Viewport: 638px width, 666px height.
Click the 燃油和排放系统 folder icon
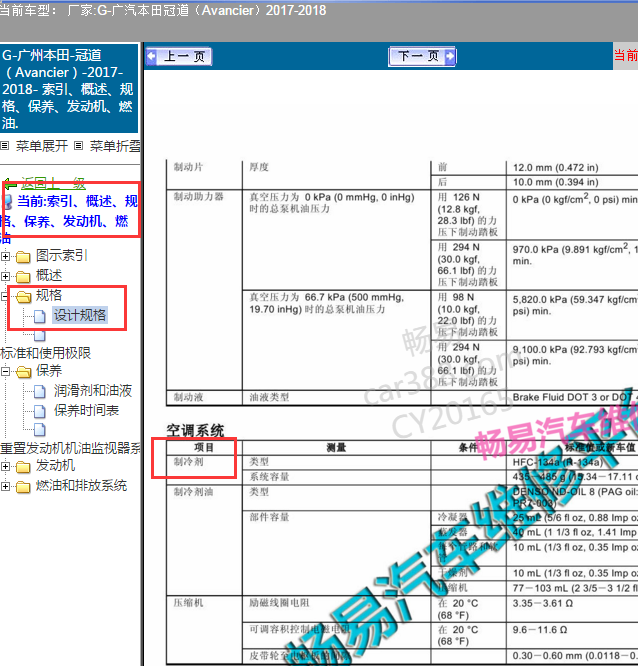point(23,487)
